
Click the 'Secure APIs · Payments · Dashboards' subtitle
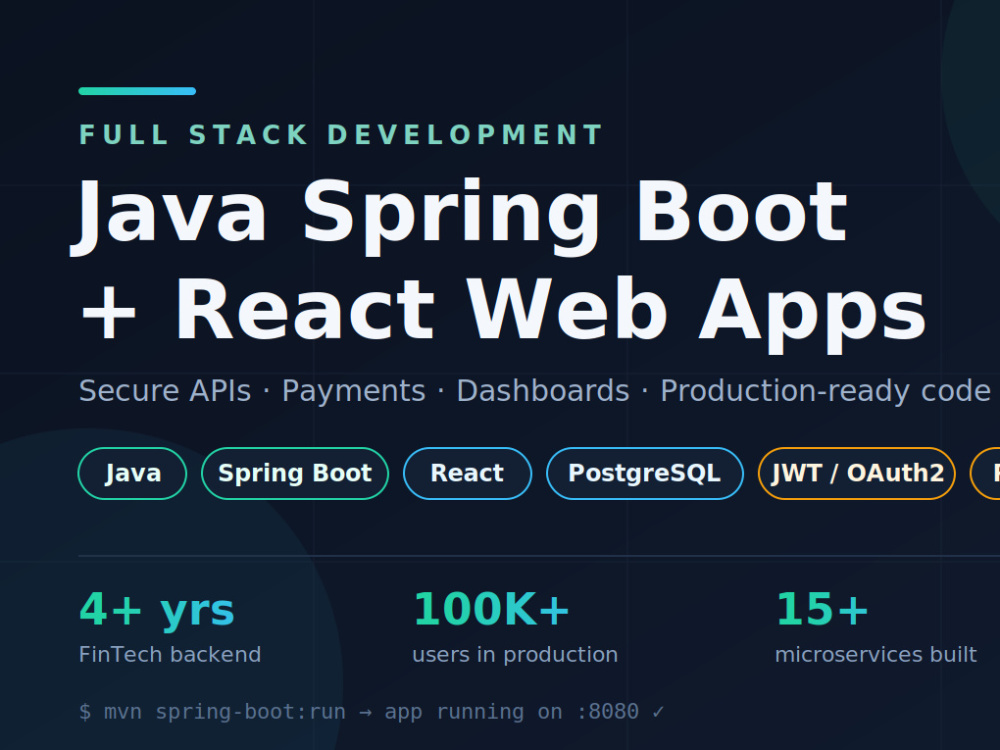[x=534, y=390]
